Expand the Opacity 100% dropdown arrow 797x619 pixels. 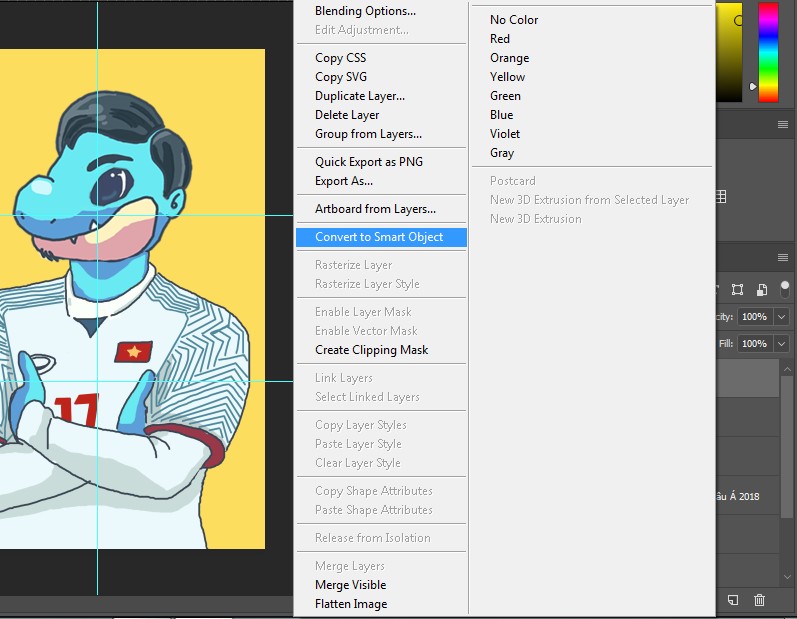tap(781, 317)
